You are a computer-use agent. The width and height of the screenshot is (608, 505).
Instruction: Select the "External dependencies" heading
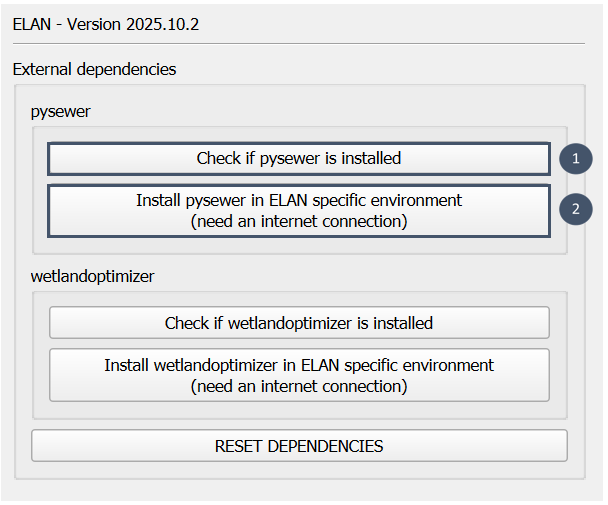pyautogui.click(x=95, y=70)
